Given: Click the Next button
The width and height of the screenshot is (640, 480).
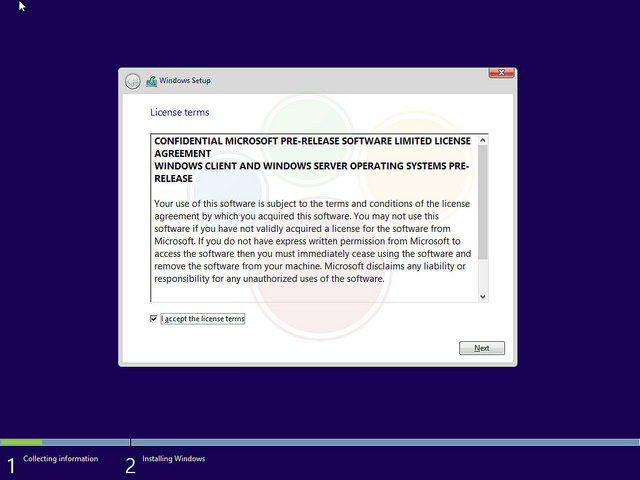Looking at the screenshot, I should tap(482, 348).
